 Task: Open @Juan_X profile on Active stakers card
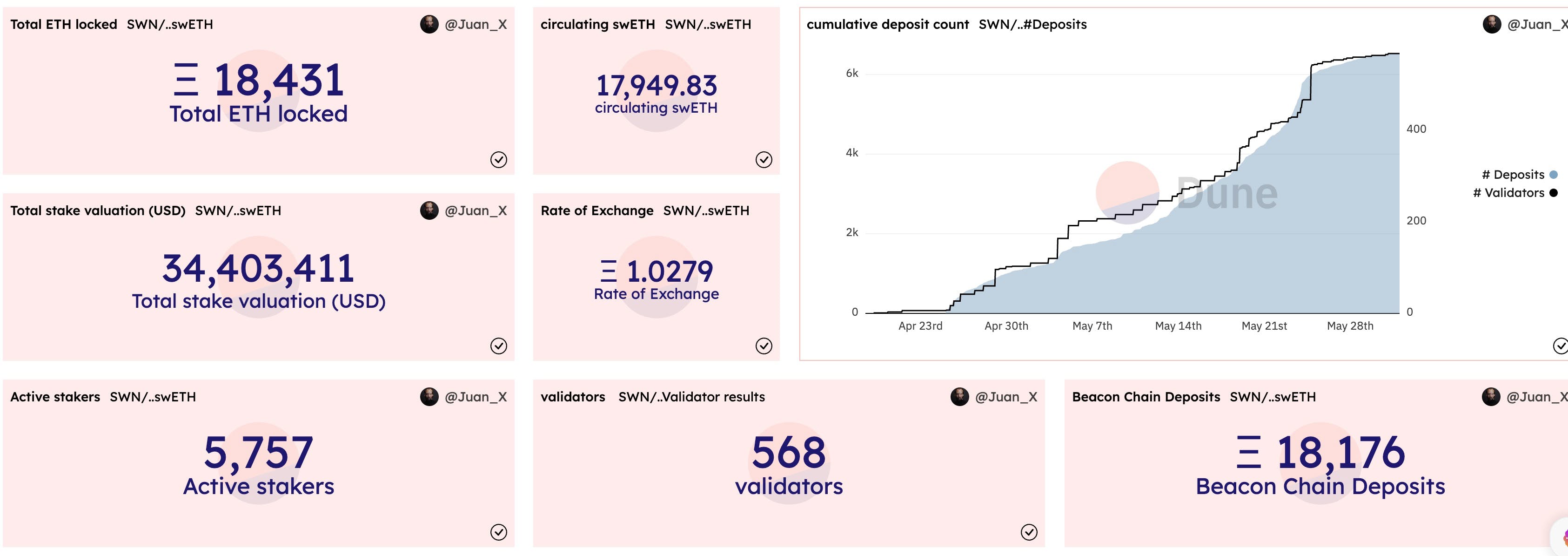[x=476, y=397]
